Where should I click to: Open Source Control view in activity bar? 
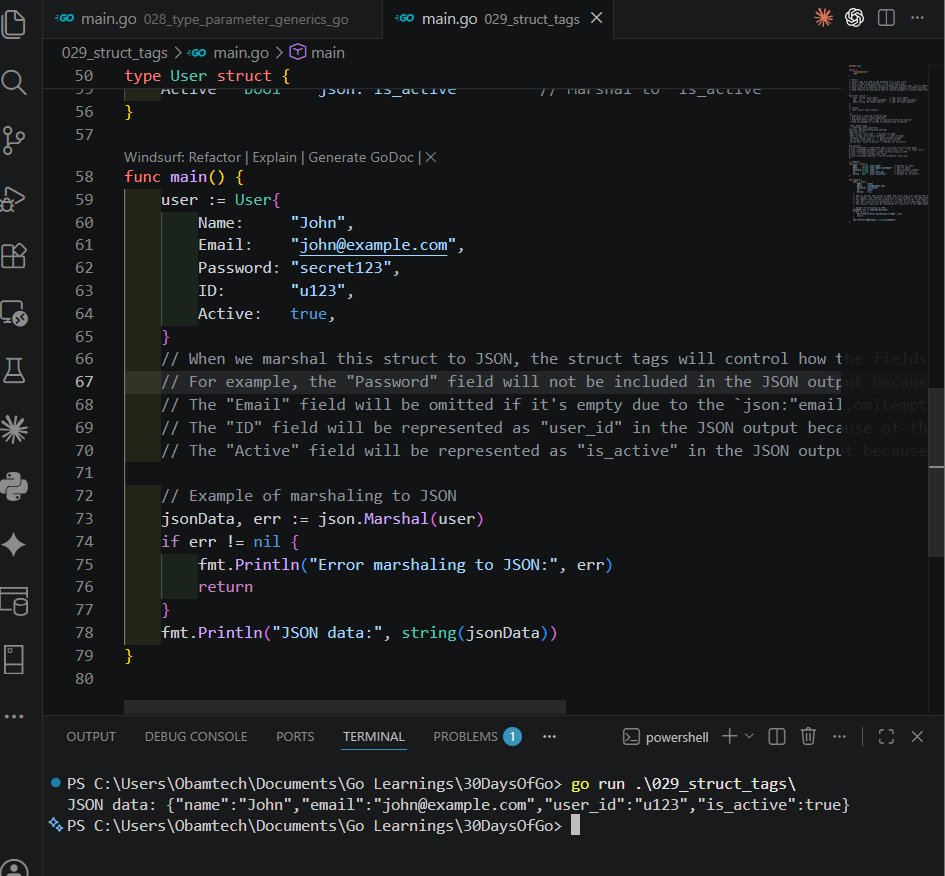click(x=14, y=140)
